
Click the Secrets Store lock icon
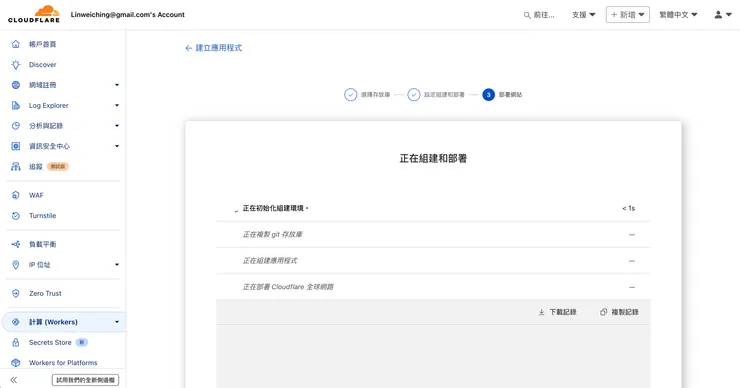pos(16,342)
